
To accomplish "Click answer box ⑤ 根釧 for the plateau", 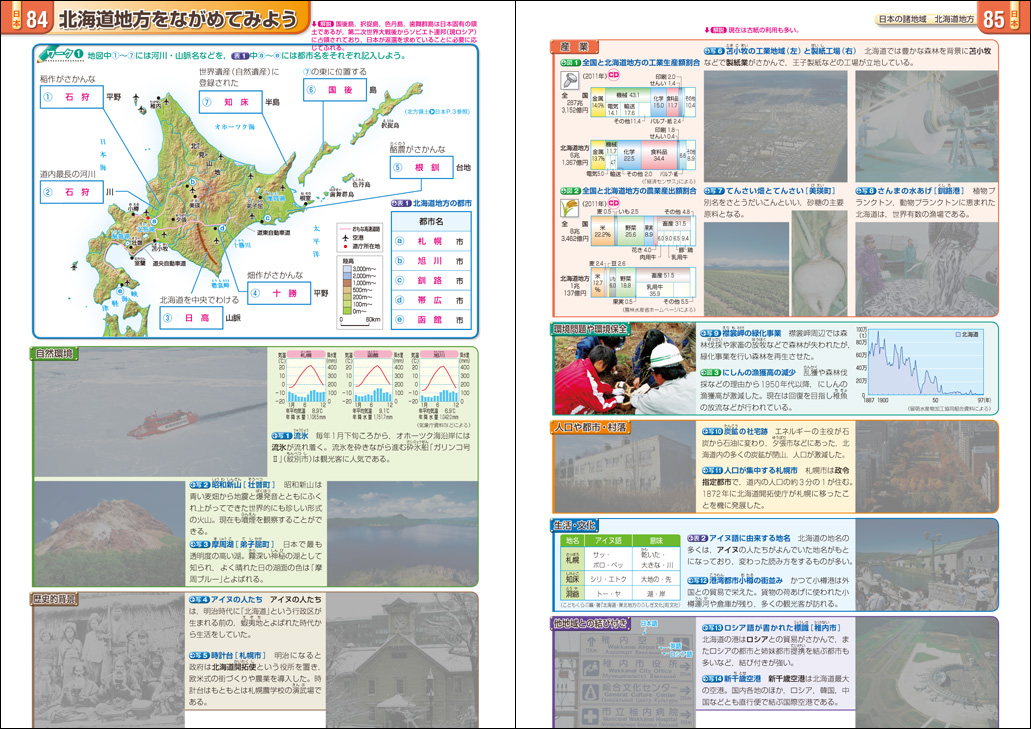I will point(422,168).
